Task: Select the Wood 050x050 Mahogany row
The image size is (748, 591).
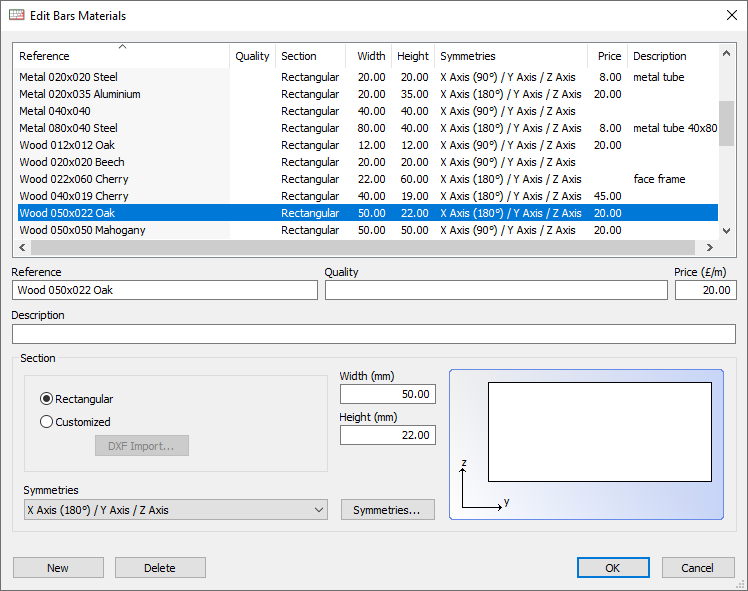Action: point(368,230)
